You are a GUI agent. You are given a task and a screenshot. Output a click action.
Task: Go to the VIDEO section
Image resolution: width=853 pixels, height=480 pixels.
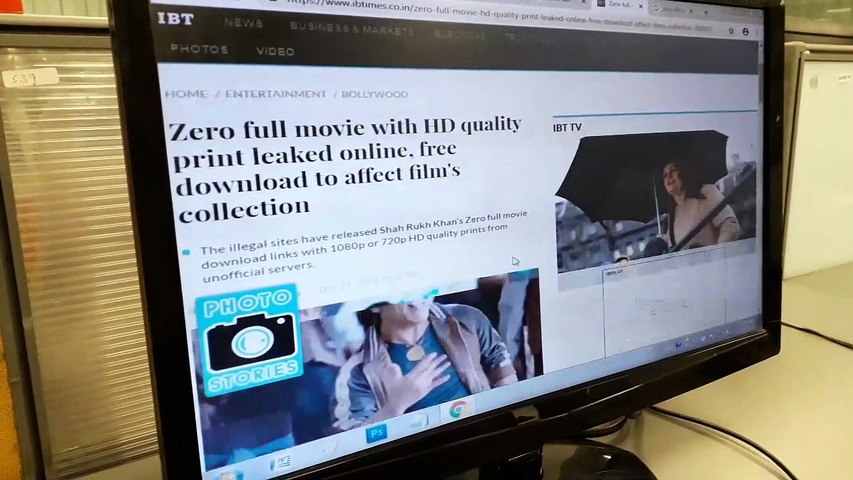[275, 52]
